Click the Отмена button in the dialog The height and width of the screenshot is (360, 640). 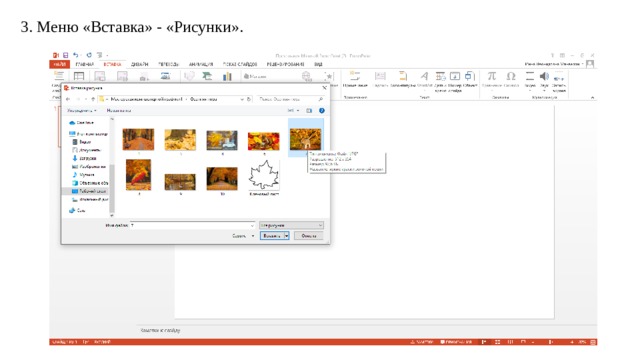pos(309,236)
